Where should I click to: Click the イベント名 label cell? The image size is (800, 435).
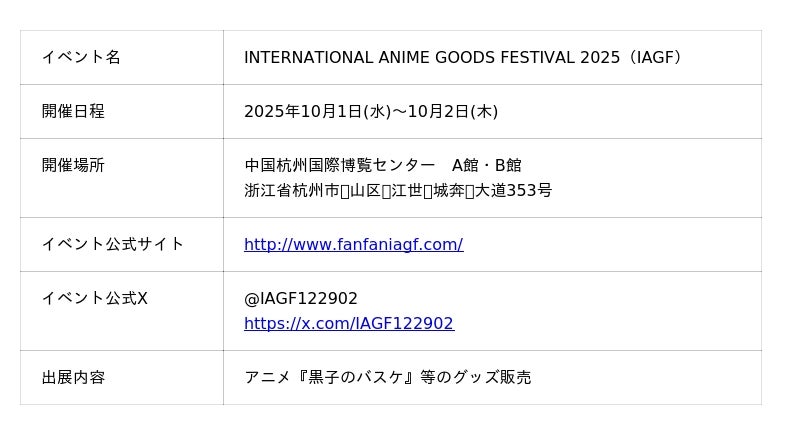point(81,57)
